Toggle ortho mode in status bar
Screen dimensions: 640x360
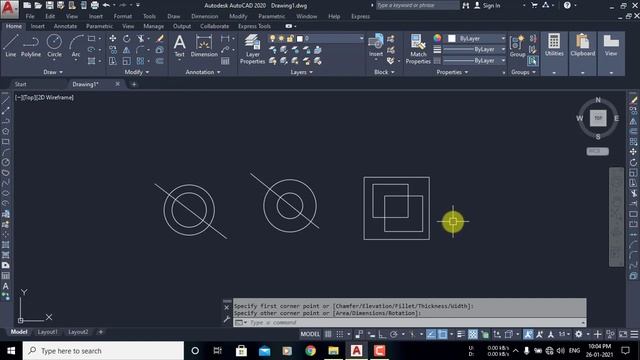coord(382,334)
